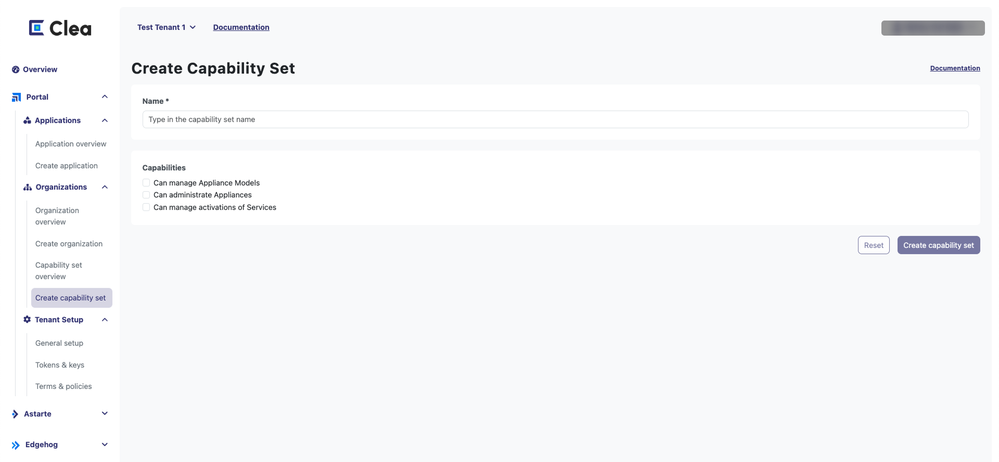Open Capability set overview page
This screenshot has height=462, width=999.
click(x=59, y=271)
